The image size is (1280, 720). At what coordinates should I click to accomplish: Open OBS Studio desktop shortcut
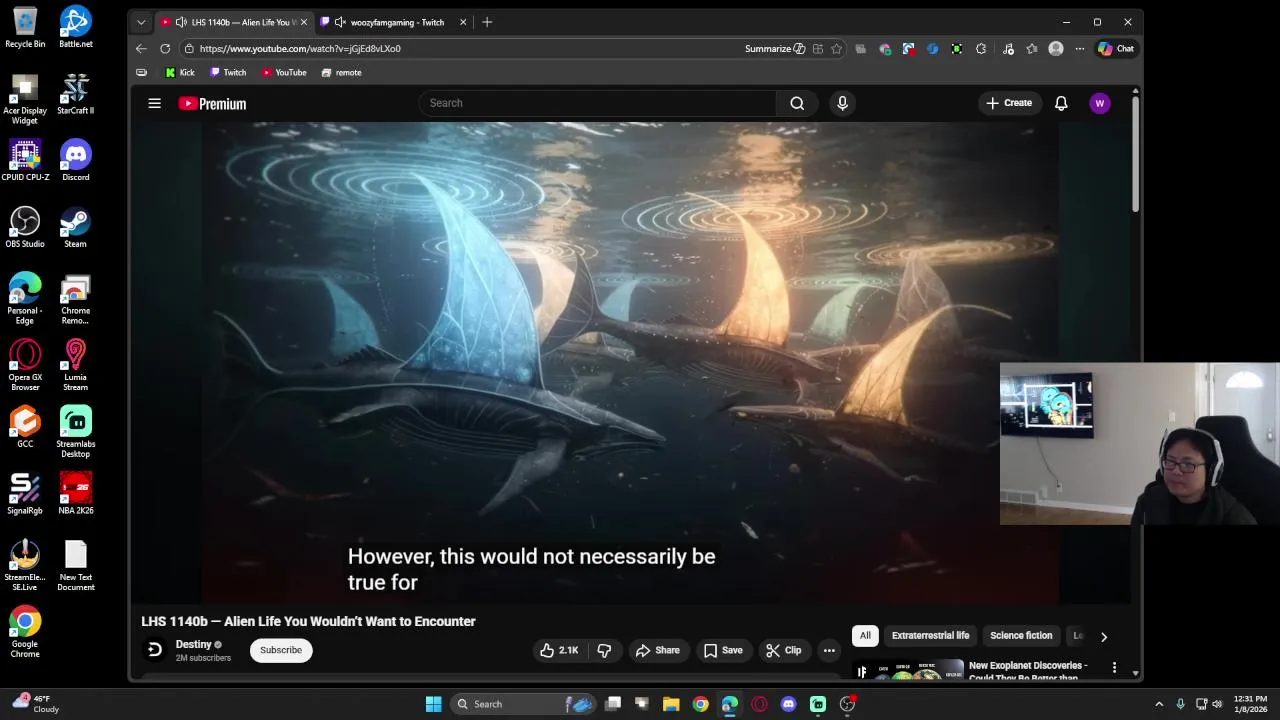click(25, 227)
